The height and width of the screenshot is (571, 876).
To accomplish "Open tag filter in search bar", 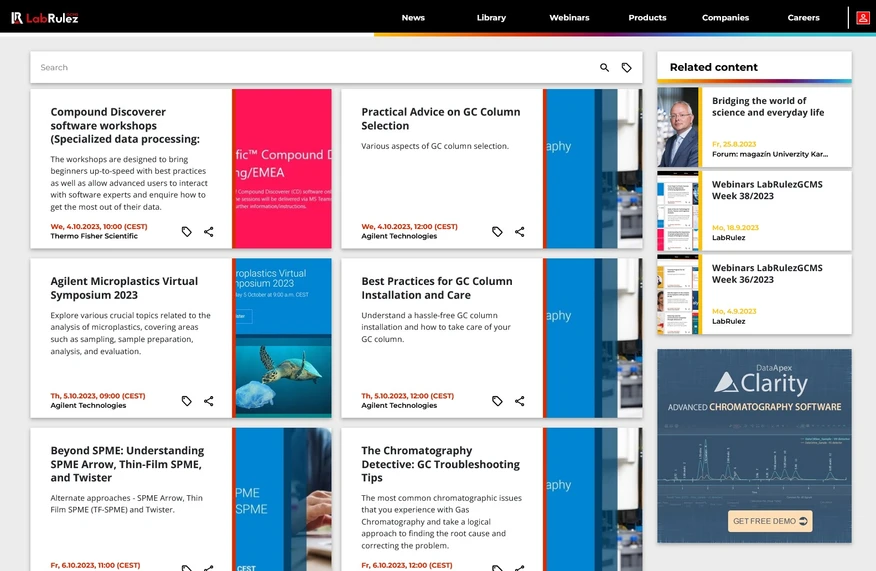I will [627, 68].
